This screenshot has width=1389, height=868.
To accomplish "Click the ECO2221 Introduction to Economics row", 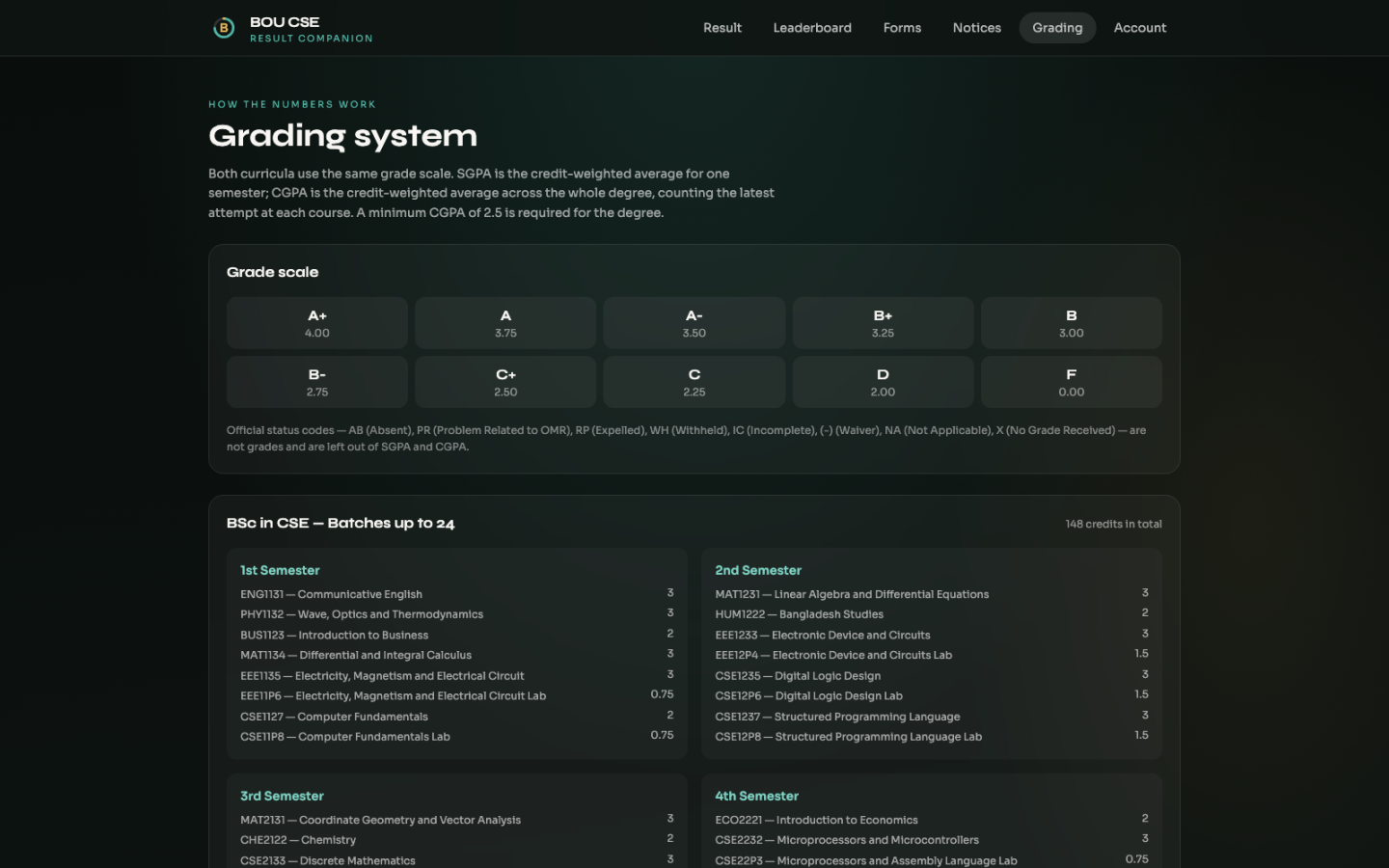I will click(x=932, y=820).
